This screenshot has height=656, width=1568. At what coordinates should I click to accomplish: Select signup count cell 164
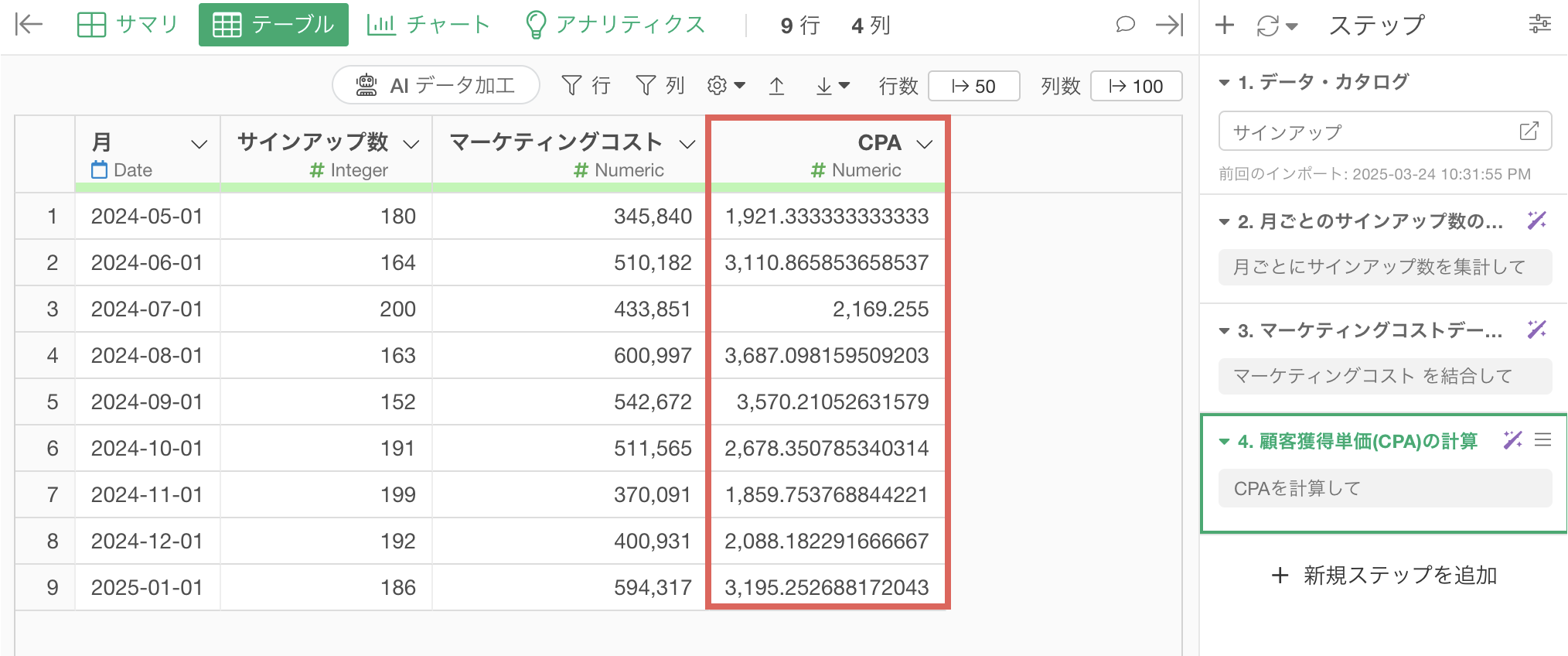pos(326,263)
